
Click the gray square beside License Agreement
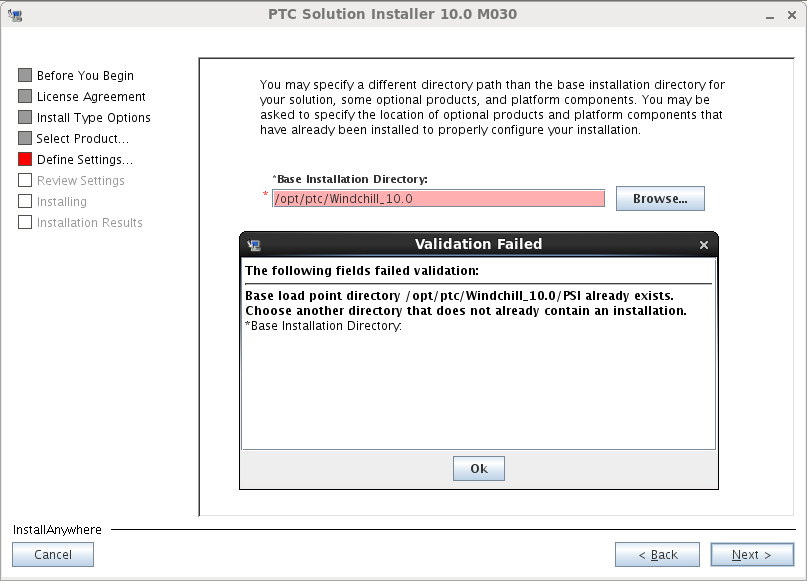point(25,97)
